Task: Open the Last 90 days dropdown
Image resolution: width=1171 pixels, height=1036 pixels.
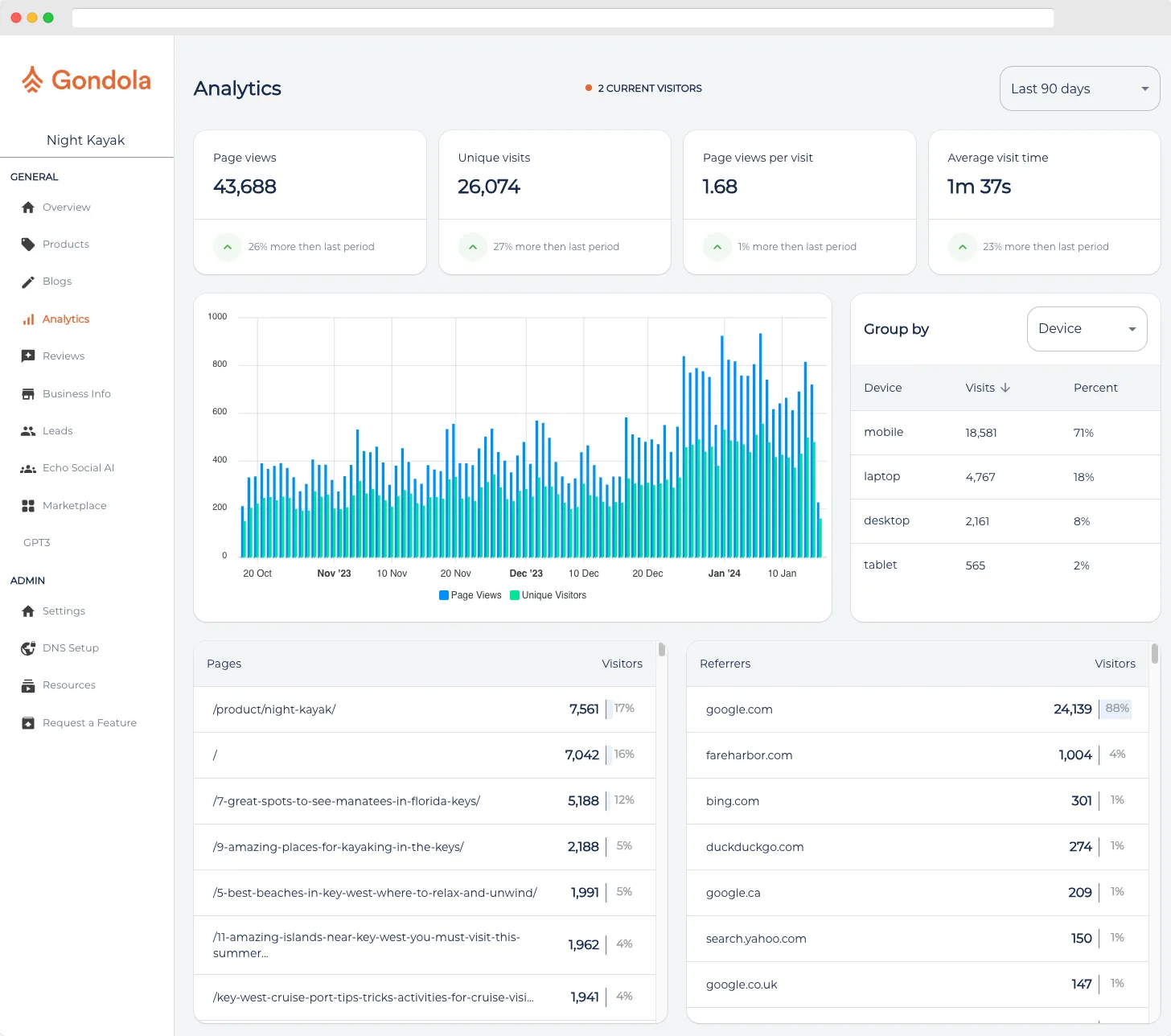Action: (x=1079, y=88)
